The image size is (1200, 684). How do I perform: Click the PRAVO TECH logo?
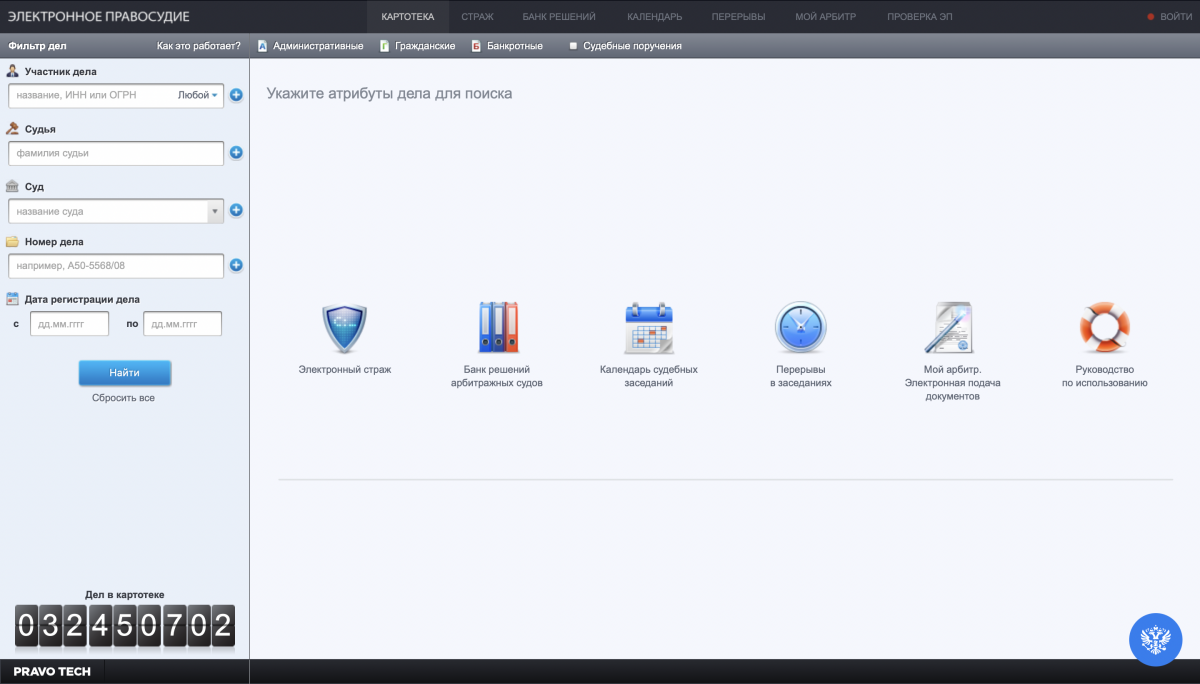pos(52,672)
